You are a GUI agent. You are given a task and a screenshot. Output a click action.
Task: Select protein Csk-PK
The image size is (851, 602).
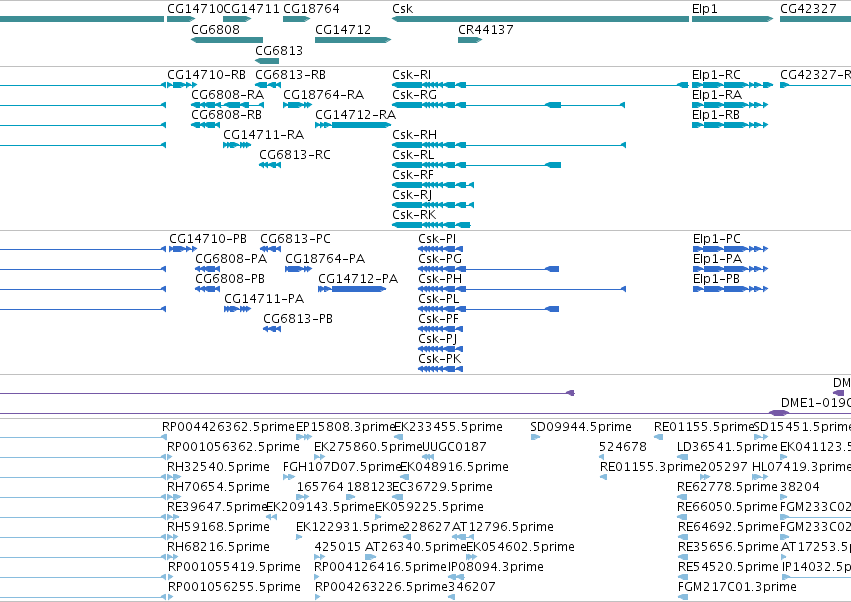click(x=440, y=359)
